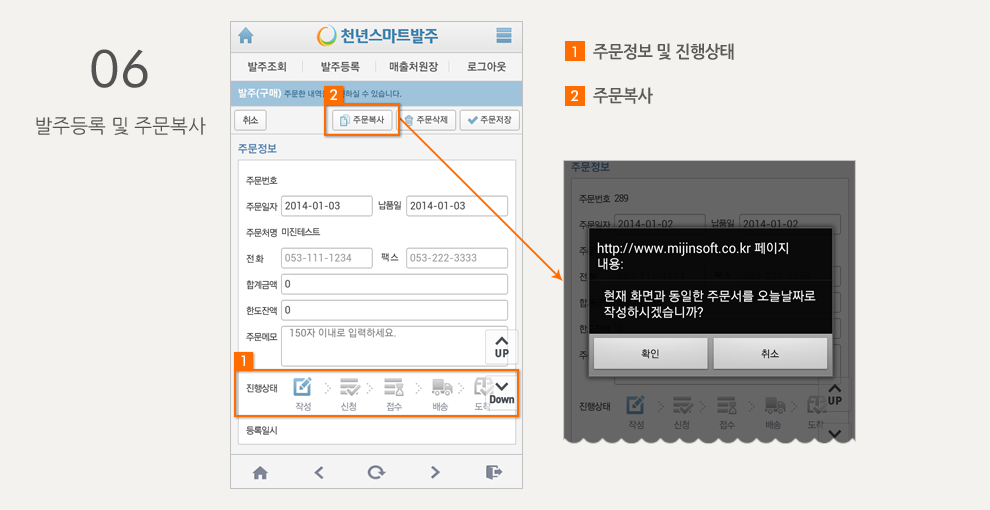Click the 주문저장 button
990x510 pixels.
(490, 120)
